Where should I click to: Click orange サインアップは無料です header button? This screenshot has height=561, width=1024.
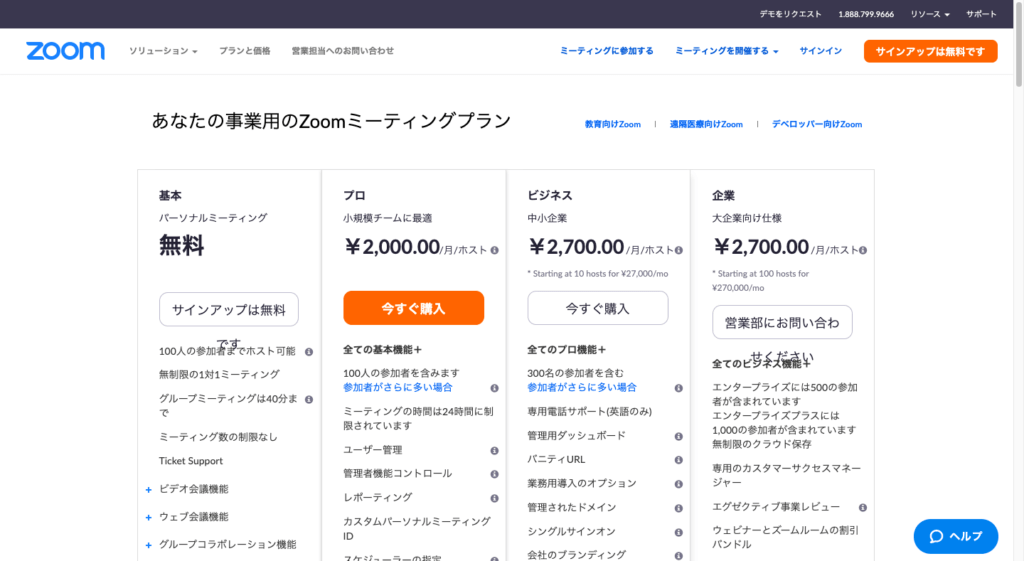tap(930, 52)
